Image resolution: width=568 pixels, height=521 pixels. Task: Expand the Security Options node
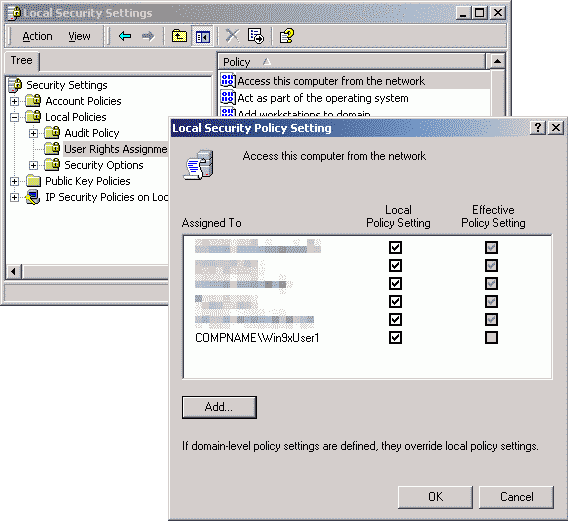click(x=33, y=165)
